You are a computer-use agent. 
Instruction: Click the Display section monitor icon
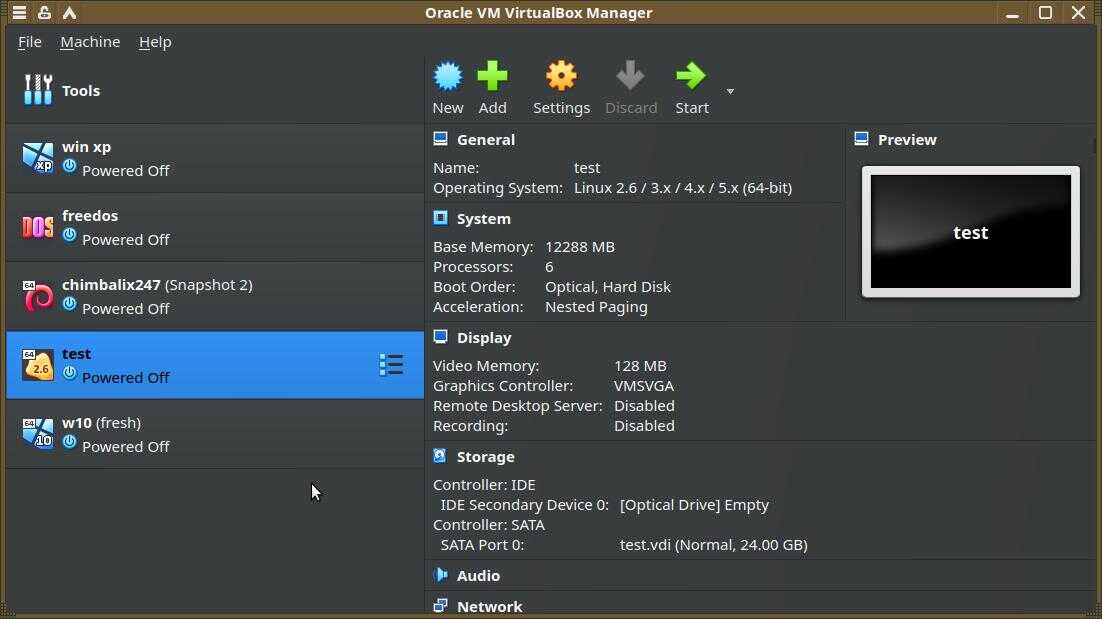441,337
